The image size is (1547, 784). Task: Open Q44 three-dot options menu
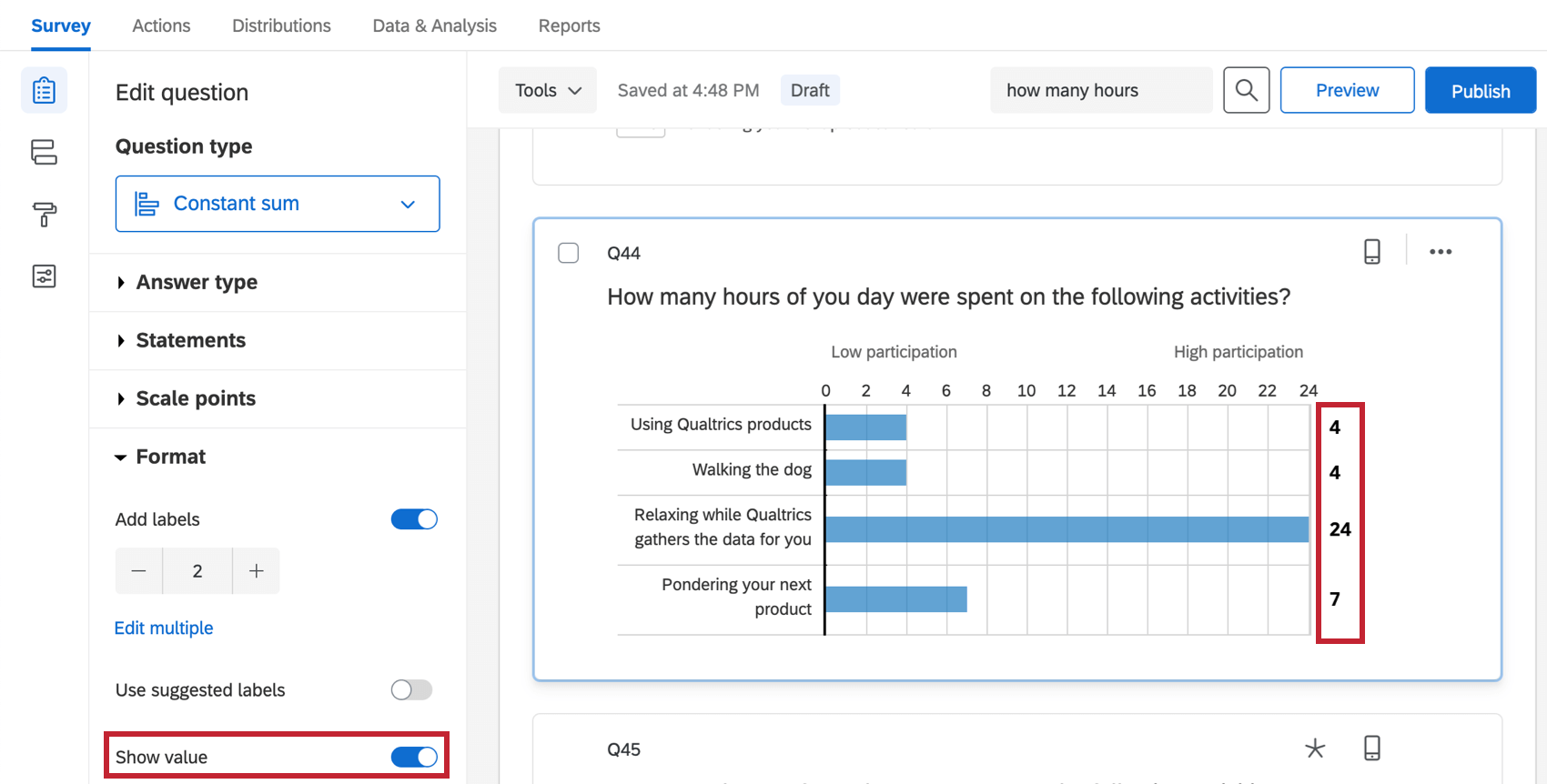click(1441, 252)
